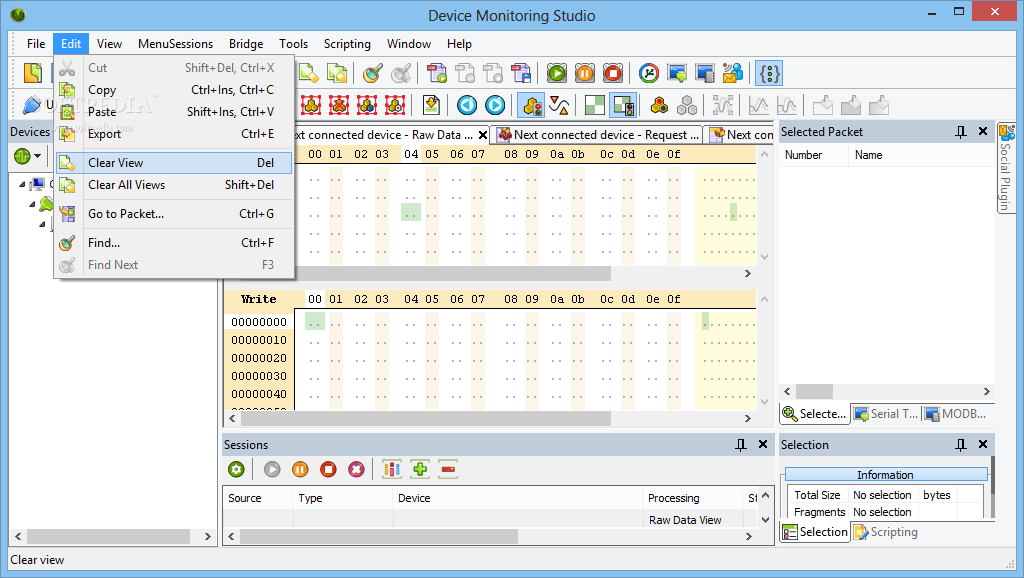Open the Social Plugin side tab
This screenshot has width=1024, height=578.
(1006, 169)
